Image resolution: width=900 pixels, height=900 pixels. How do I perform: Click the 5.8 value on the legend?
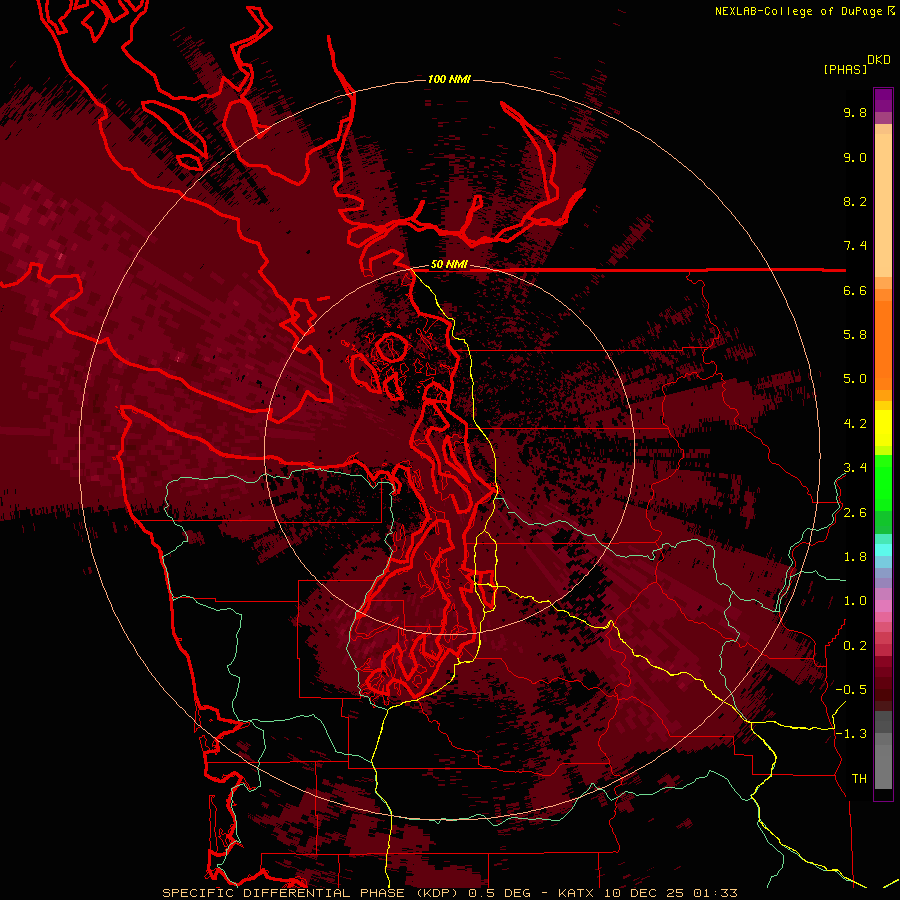(855, 335)
